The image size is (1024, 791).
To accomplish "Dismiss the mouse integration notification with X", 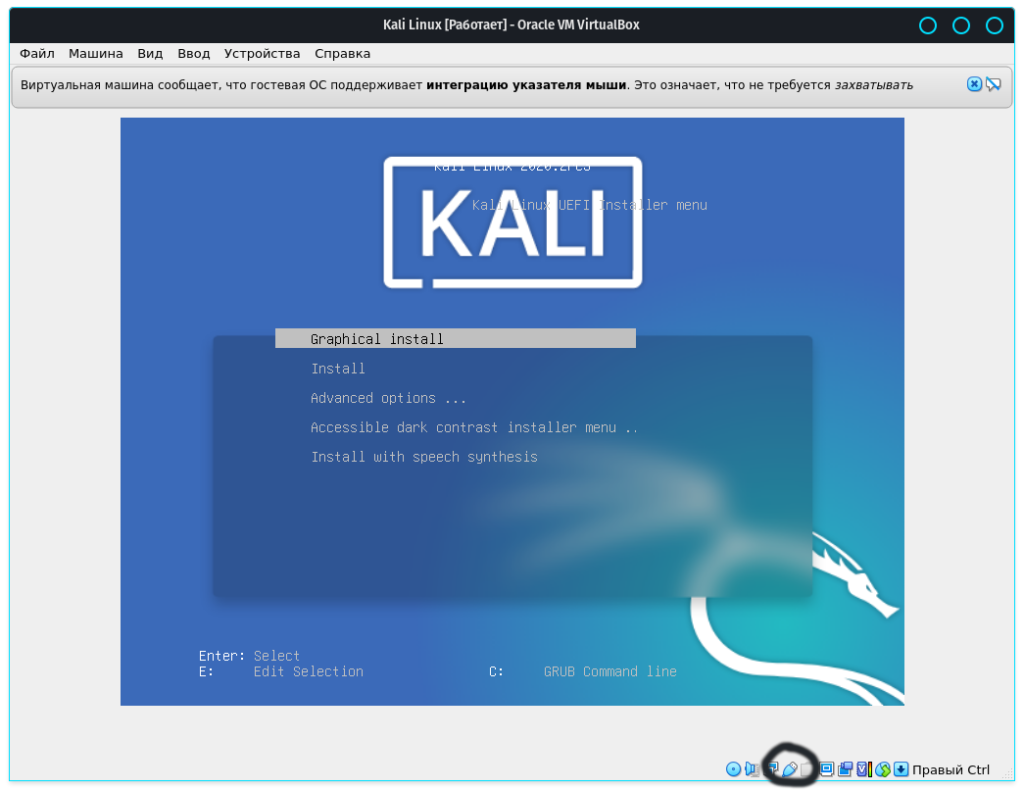I will coord(974,84).
